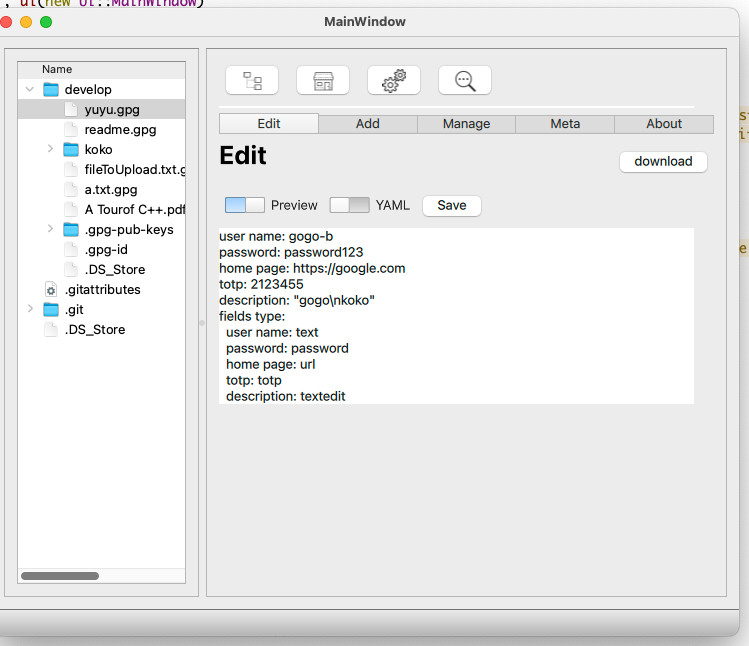Switch to the Edit tab
This screenshot has width=749, height=646.
269,124
